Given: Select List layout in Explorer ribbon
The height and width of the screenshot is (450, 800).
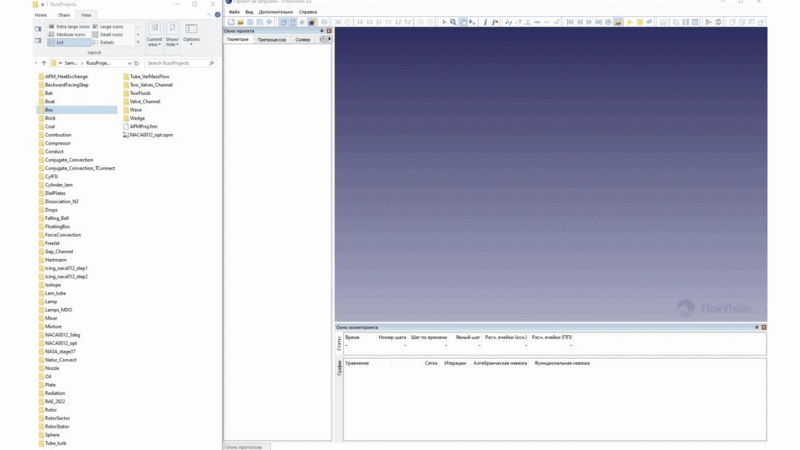Looking at the screenshot, I should pos(69,42).
